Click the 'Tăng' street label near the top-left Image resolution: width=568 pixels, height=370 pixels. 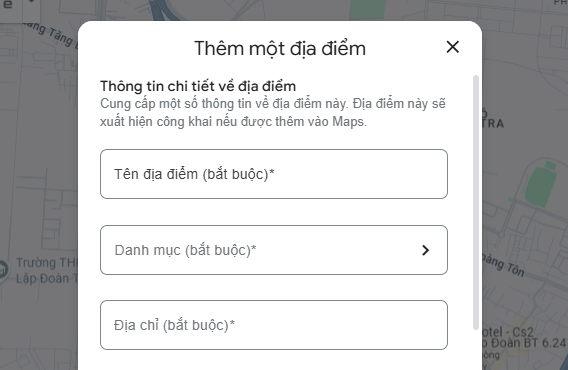[61, 37]
